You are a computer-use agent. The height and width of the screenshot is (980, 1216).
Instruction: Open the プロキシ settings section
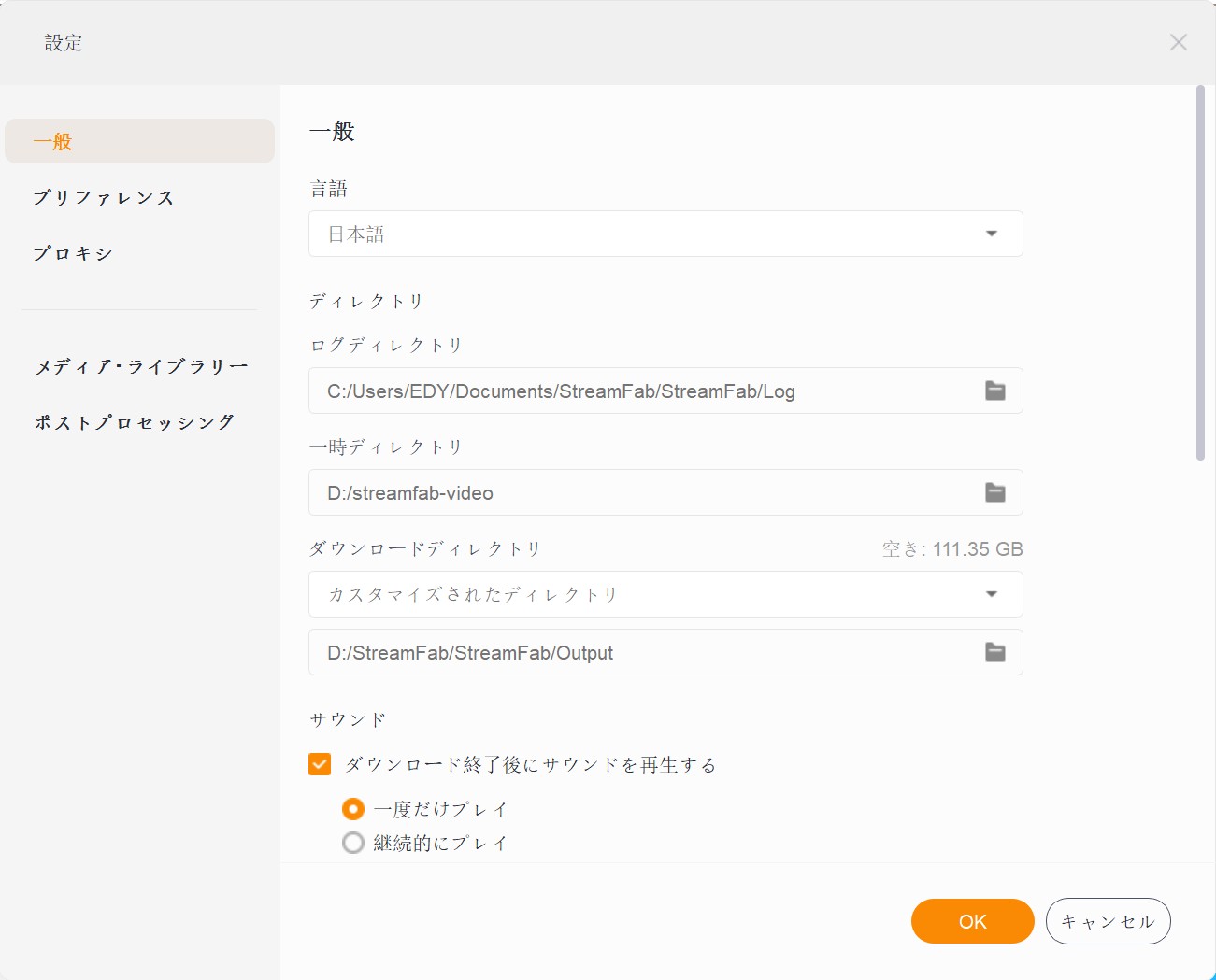click(73, 252)
